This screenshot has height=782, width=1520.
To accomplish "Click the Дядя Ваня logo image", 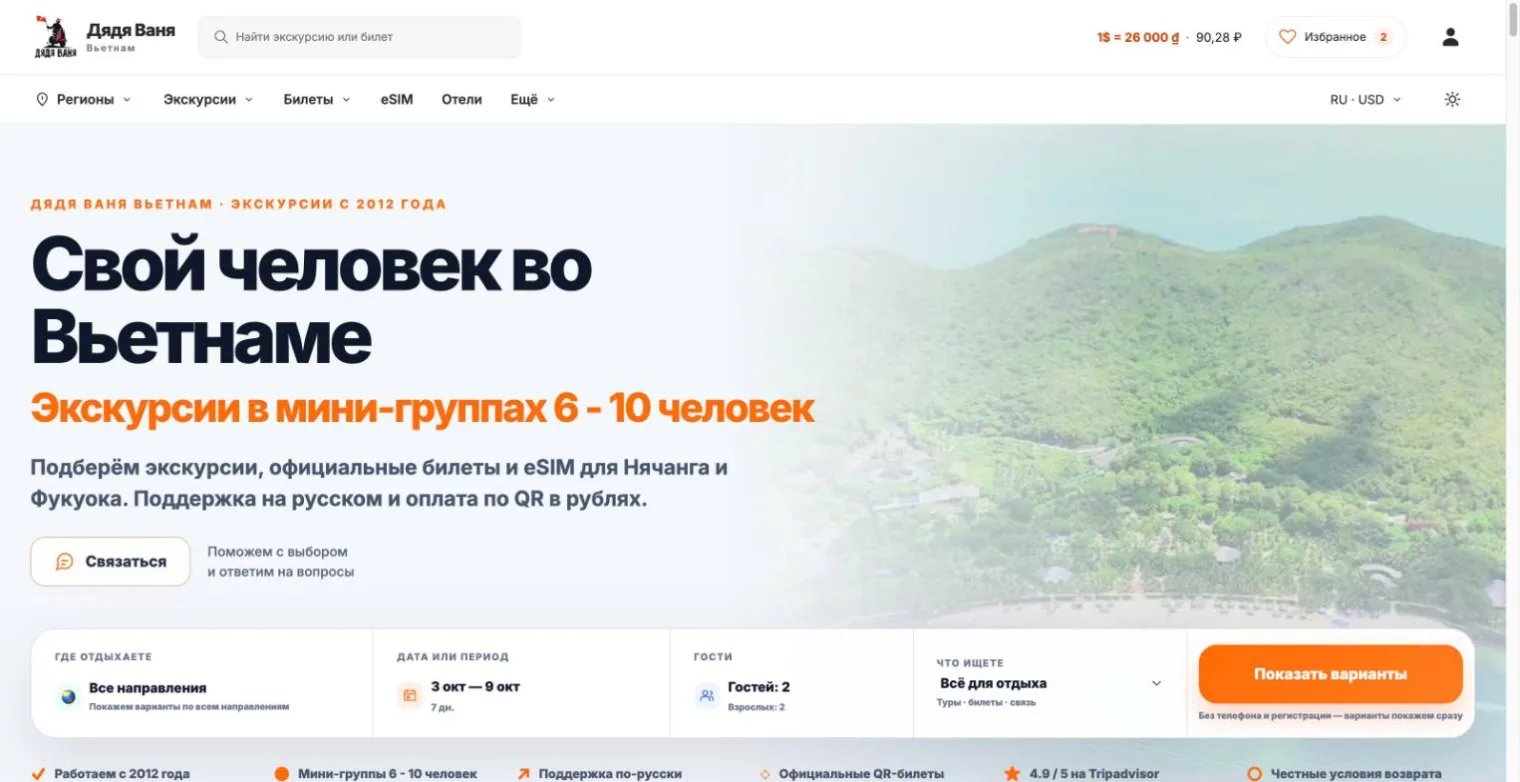I will coord(55,37).
